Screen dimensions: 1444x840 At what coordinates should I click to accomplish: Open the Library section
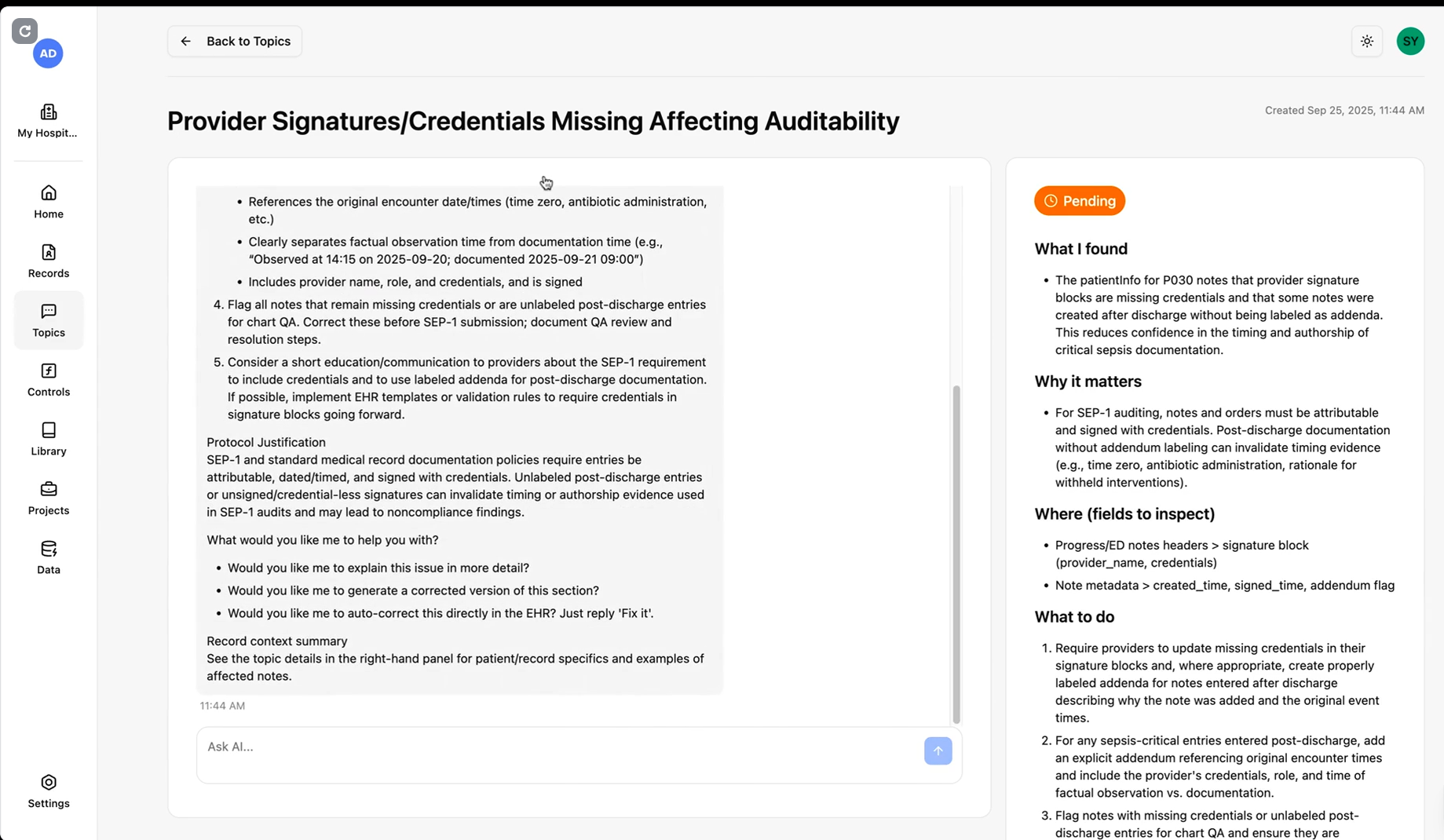[49, 439]
